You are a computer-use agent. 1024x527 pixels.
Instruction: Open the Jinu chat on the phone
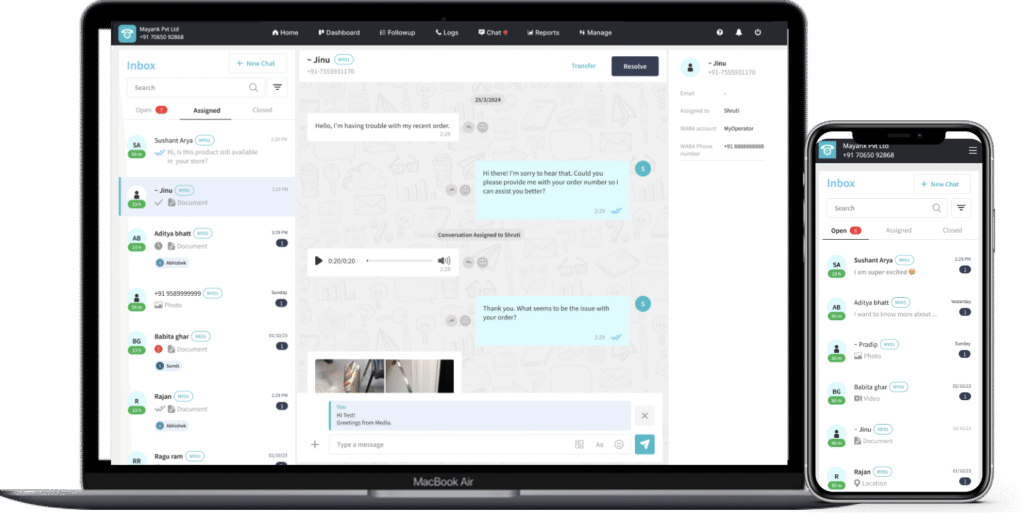899,435
